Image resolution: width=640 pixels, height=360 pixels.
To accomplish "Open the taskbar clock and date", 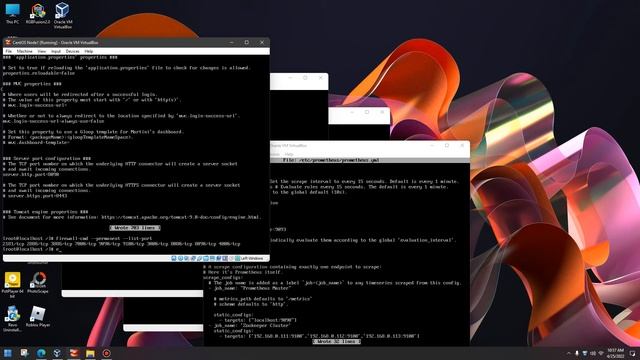I will 616,353.
